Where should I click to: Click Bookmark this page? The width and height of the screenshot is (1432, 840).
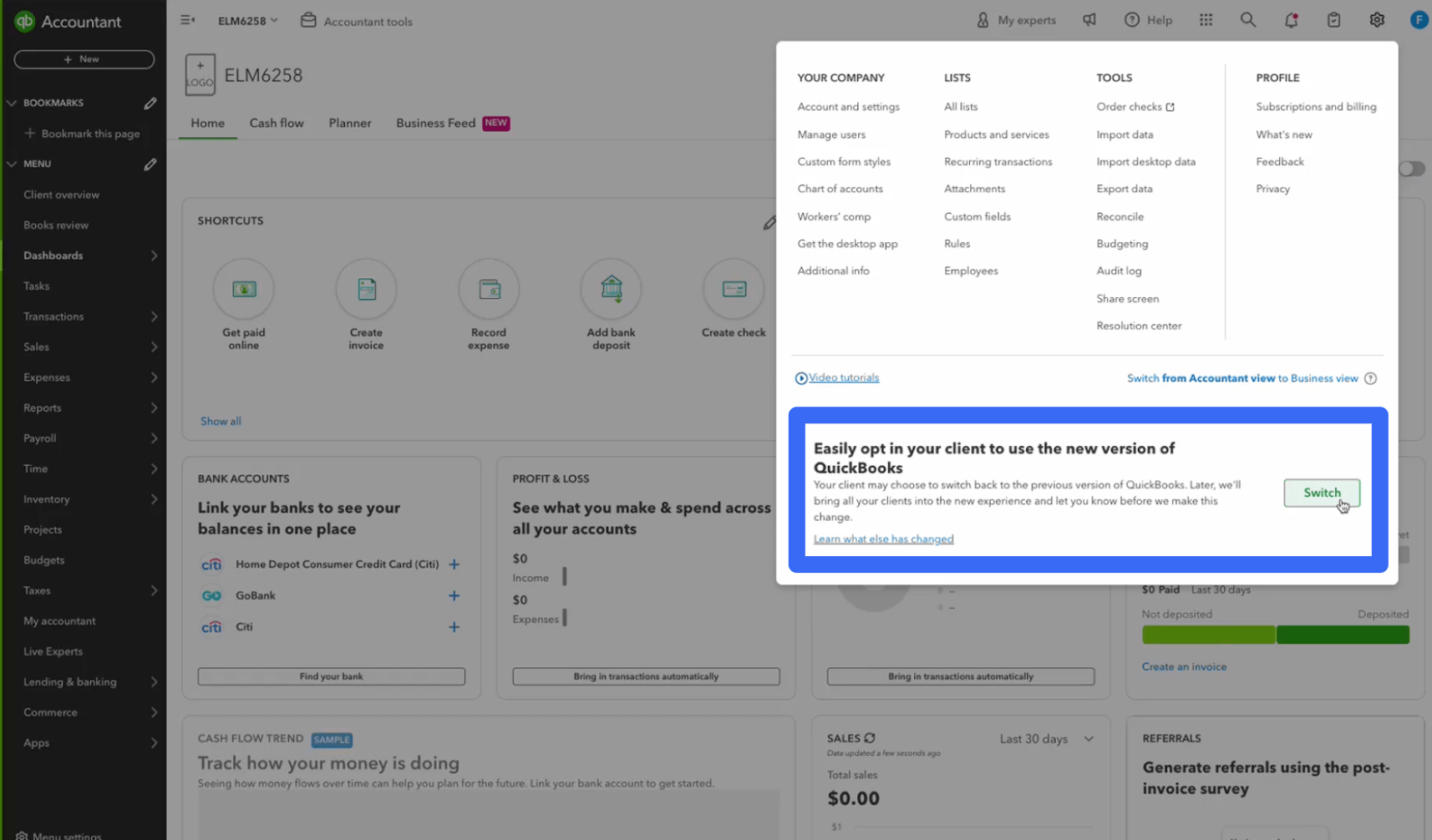tap(82, 134)
